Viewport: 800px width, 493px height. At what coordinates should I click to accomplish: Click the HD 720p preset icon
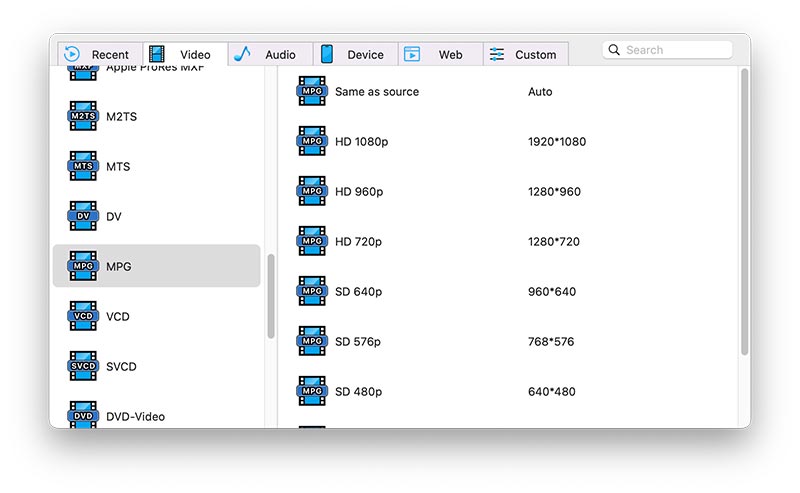tap(312, 241)
